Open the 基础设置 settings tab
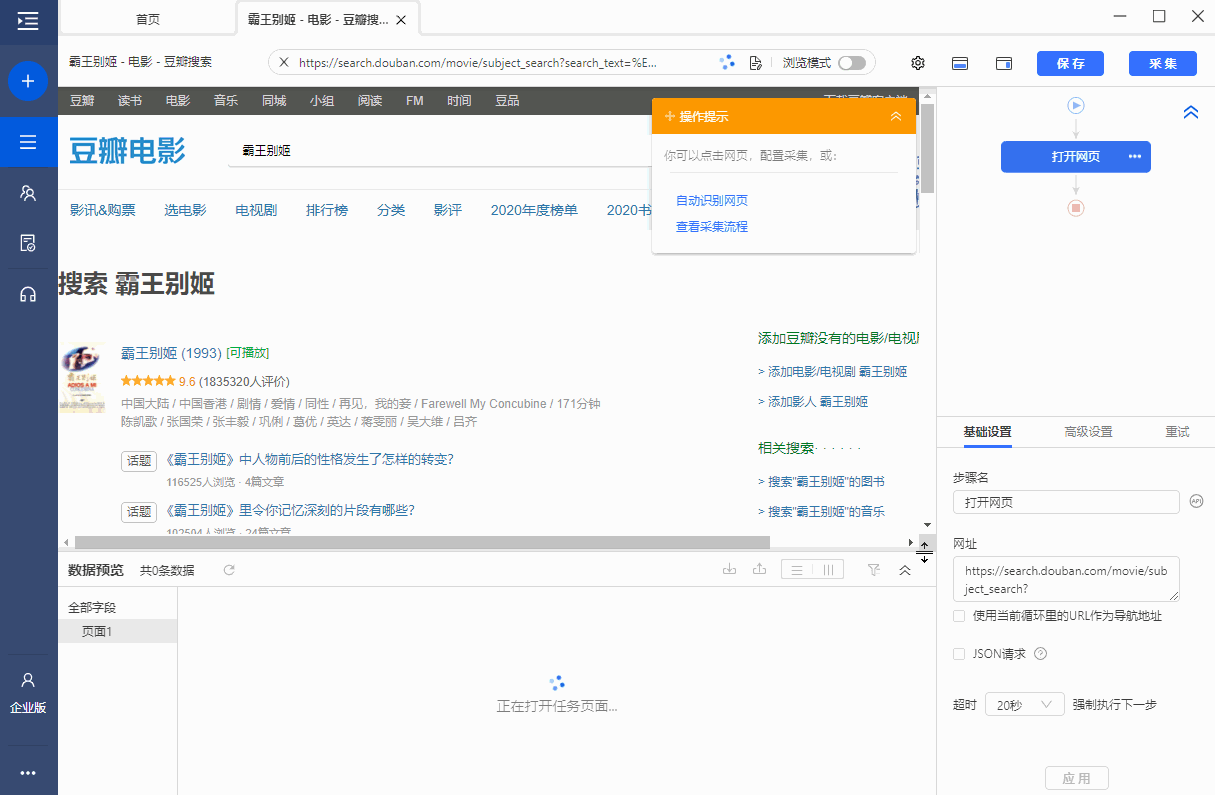The height and width of the screenshot is (795, 1215). click(x=987, y=432)
